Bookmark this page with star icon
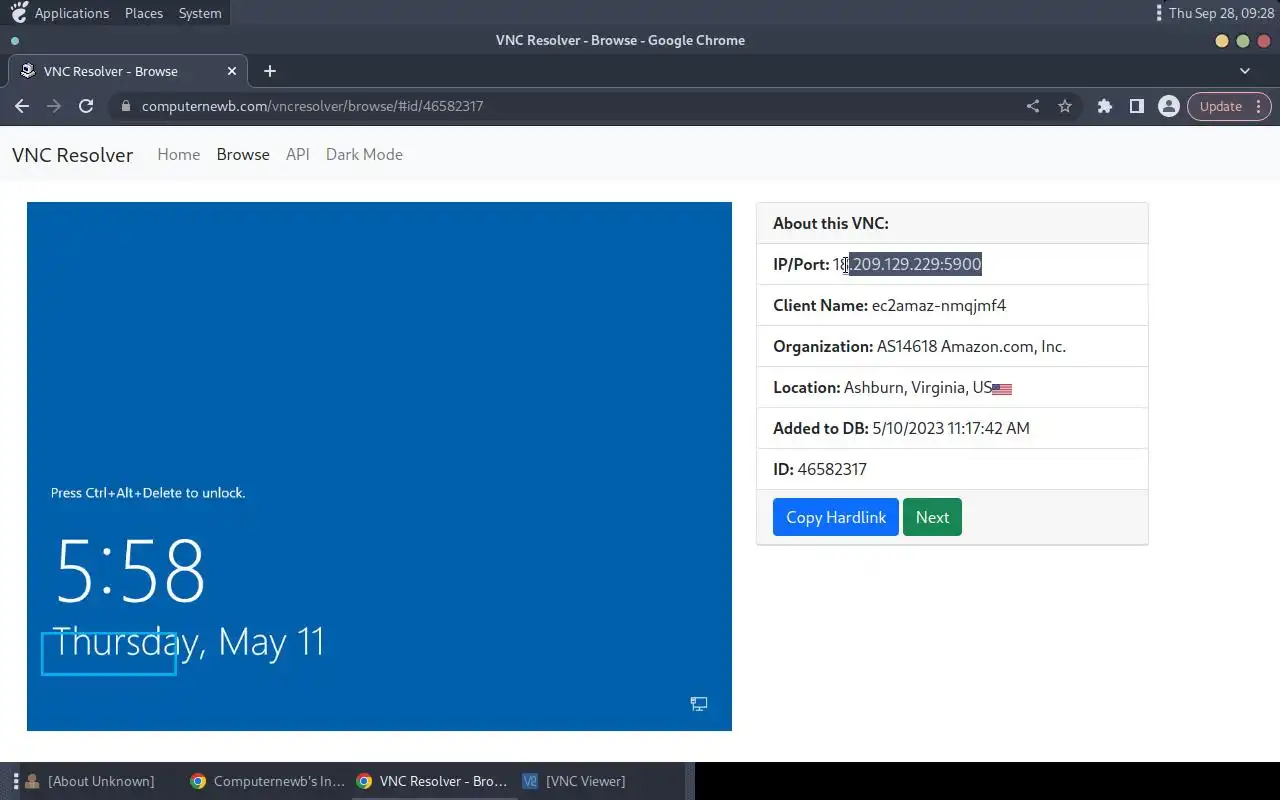This screenshot has height=800, width=1280. coord(1065,106)
